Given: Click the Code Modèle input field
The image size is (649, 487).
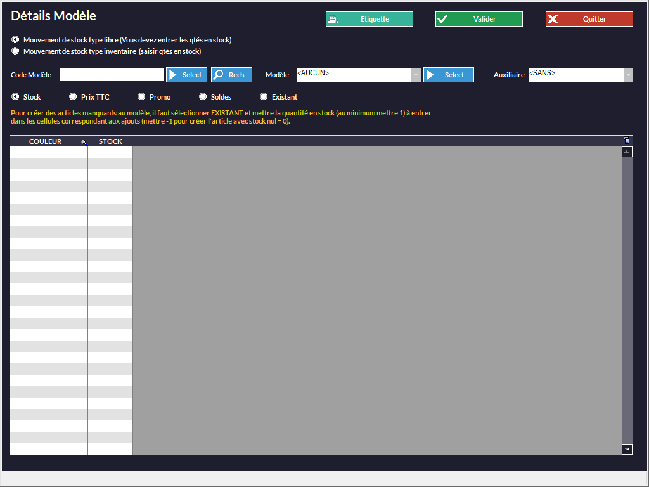Looking at the screenshot, I should [x=111, y=74].
